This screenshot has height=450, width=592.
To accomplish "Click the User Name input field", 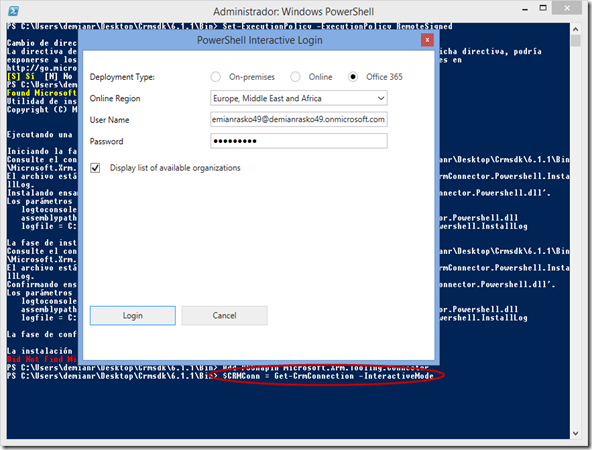I will (x=299, y=120).
